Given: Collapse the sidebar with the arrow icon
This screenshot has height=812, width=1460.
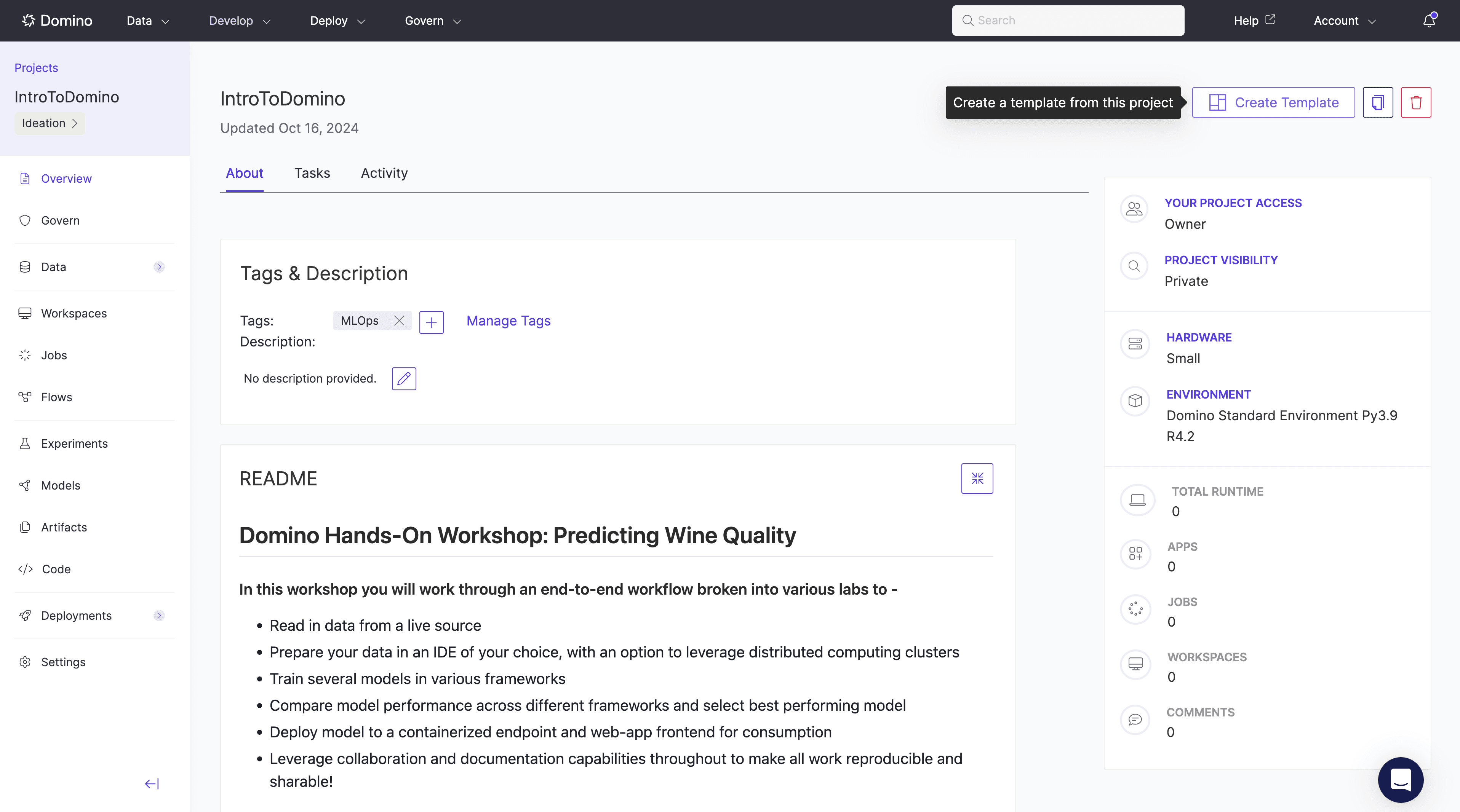Looking at the screenshot, I should click(x=152, y=784).
